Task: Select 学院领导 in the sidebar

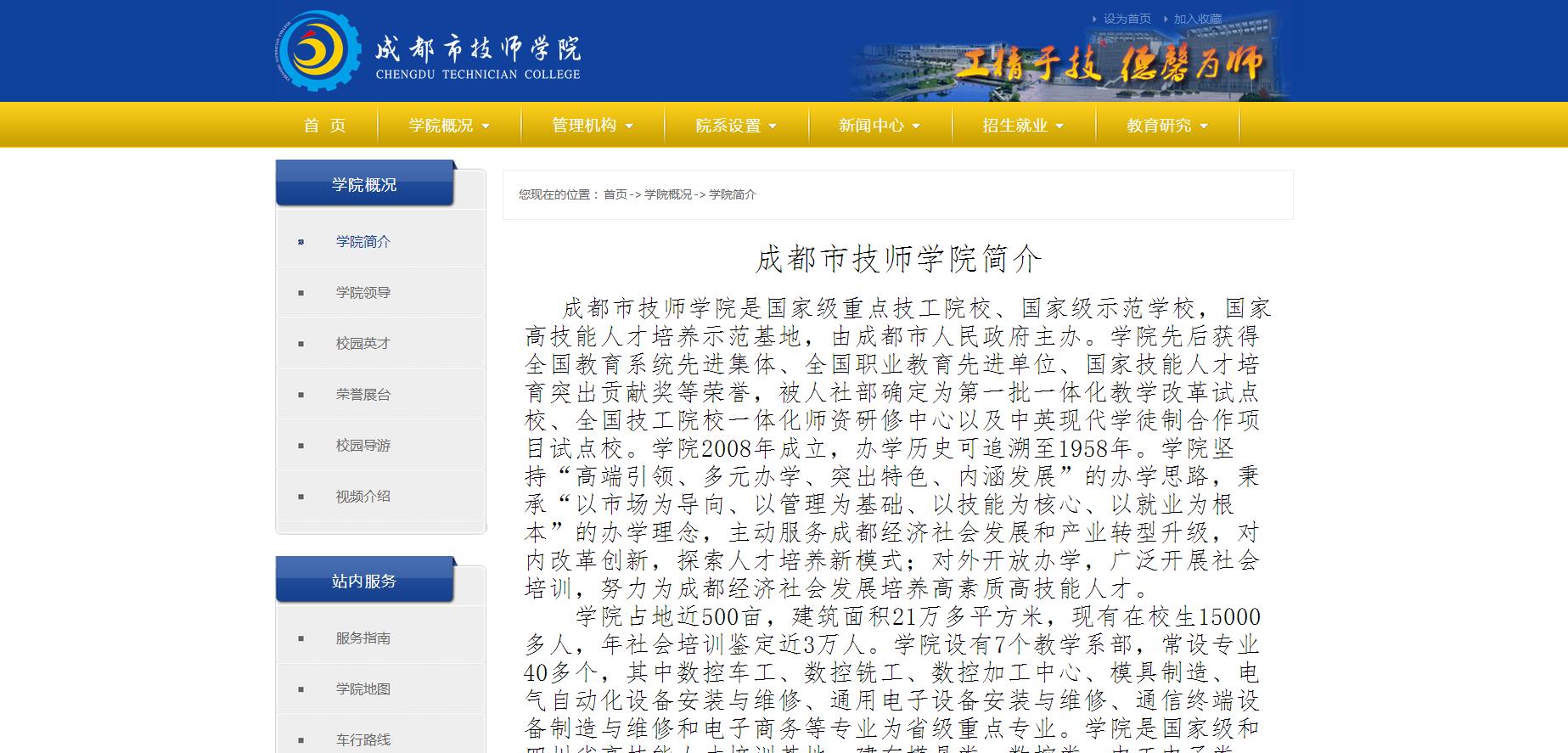Action: click(x=363, y=293)
